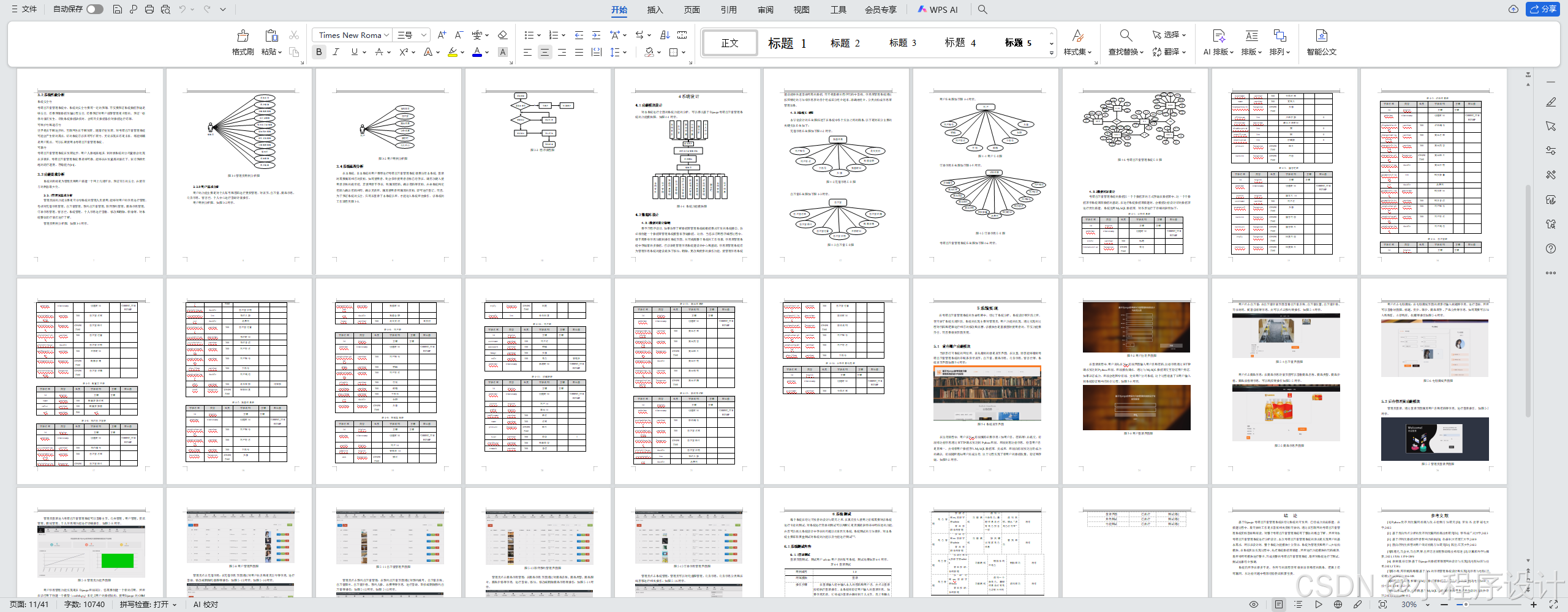Image resolution: width=1568 pixels, height=612 pixels.
Task: Adjust the zoom slider handle
Action: pos(1466,604)
